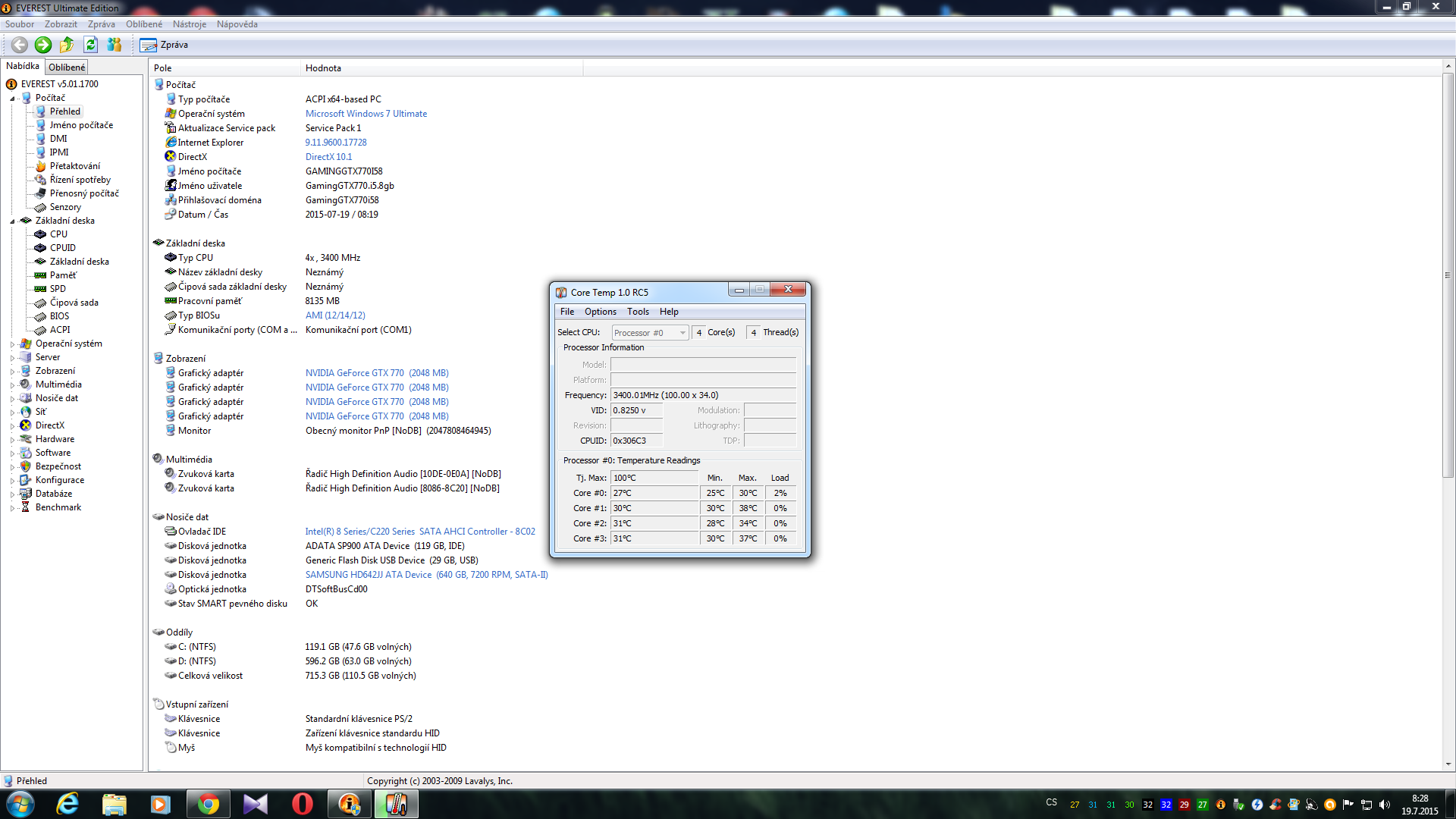
Task: Select the Senzory tree item
Action: (65, 207)
